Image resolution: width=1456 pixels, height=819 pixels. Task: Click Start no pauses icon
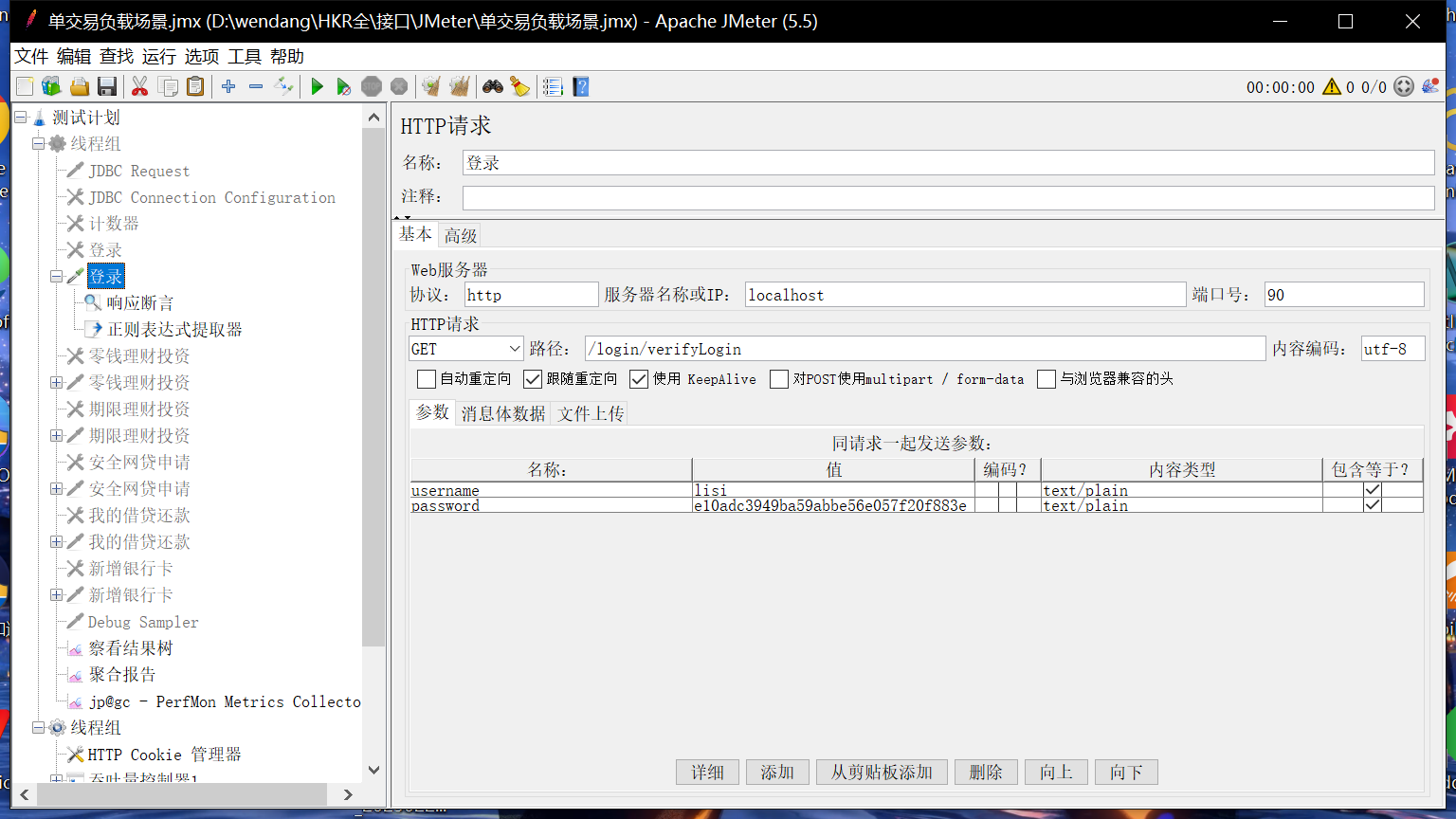(344, 87)
